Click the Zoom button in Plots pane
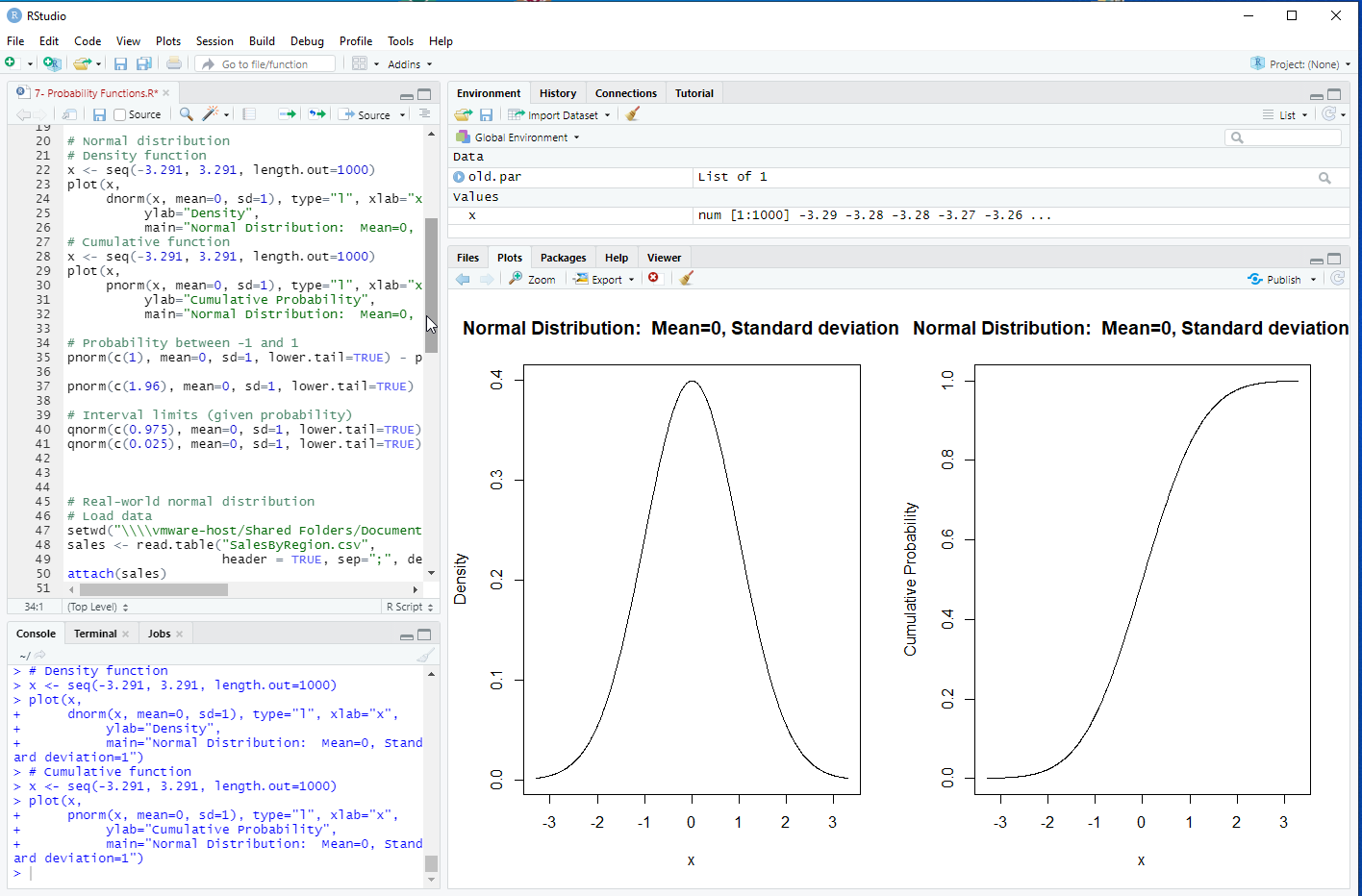 tap(533, 279)
